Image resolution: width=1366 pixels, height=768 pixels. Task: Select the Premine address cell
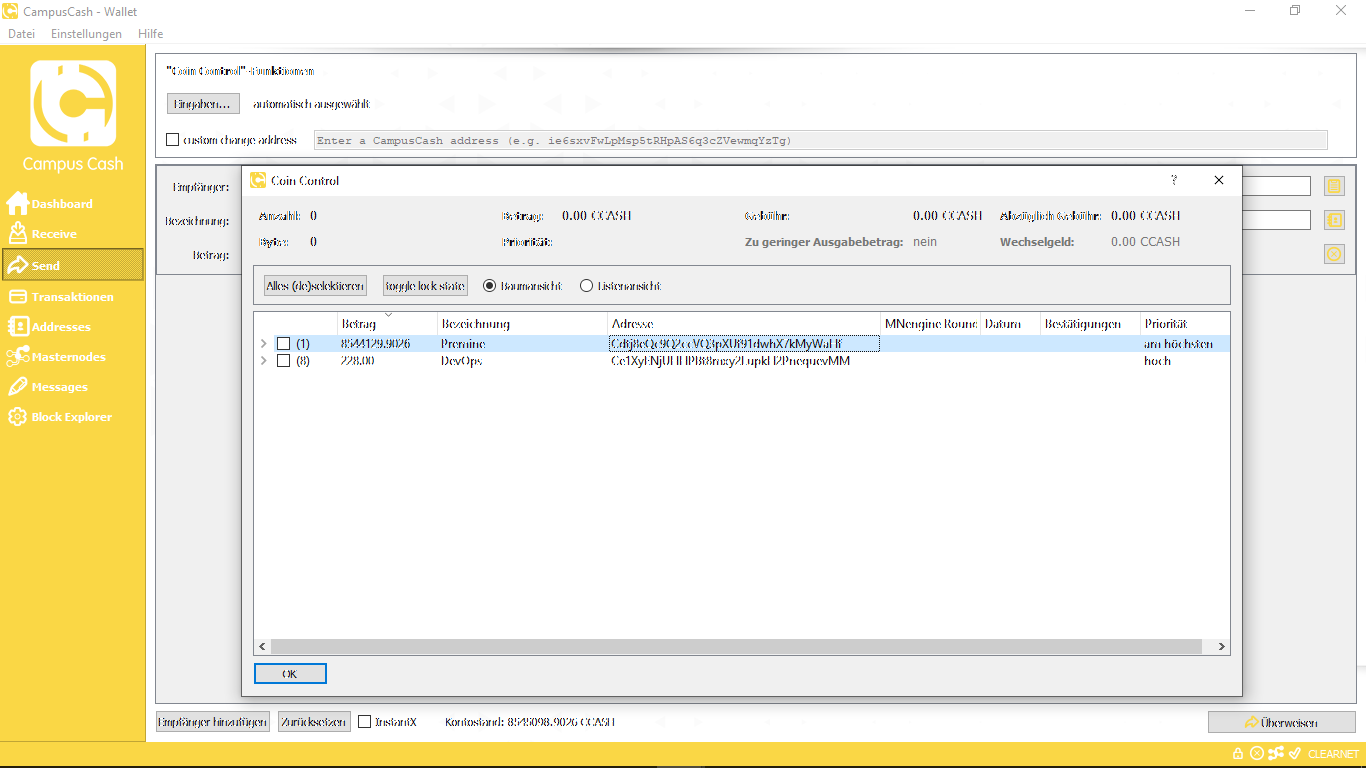tap(744, 344)
